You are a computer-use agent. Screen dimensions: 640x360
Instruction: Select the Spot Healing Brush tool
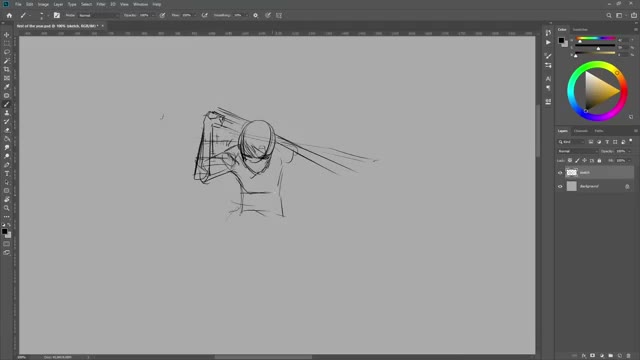coord(7,95)
